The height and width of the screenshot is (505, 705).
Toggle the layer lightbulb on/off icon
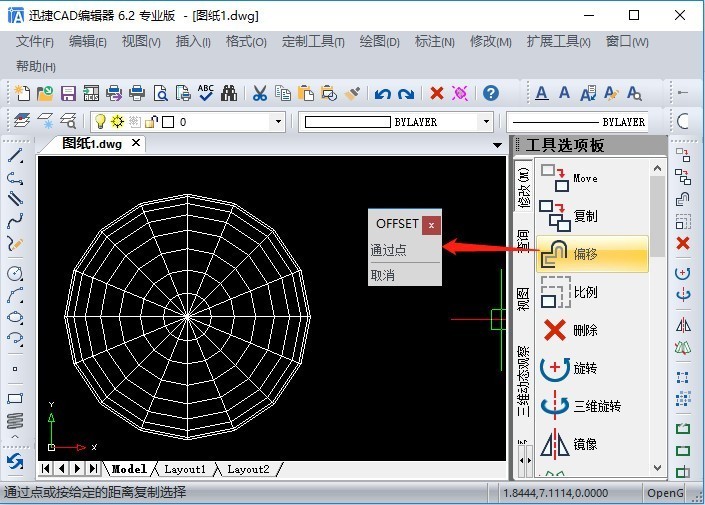coord(100,121)
